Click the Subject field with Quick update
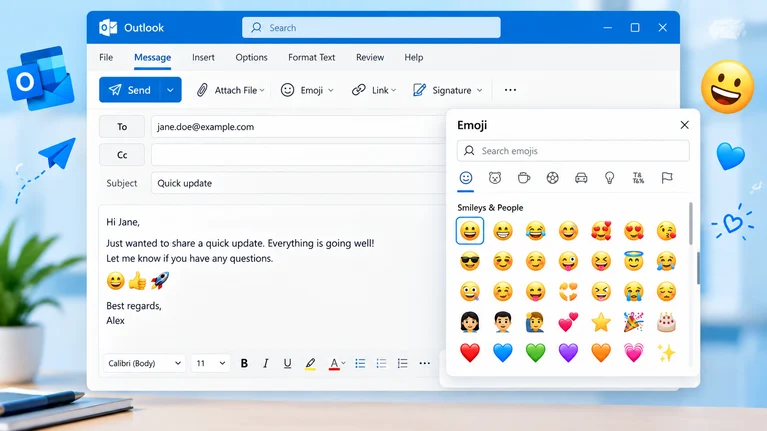The image size is (767, 431). (298, 183)
